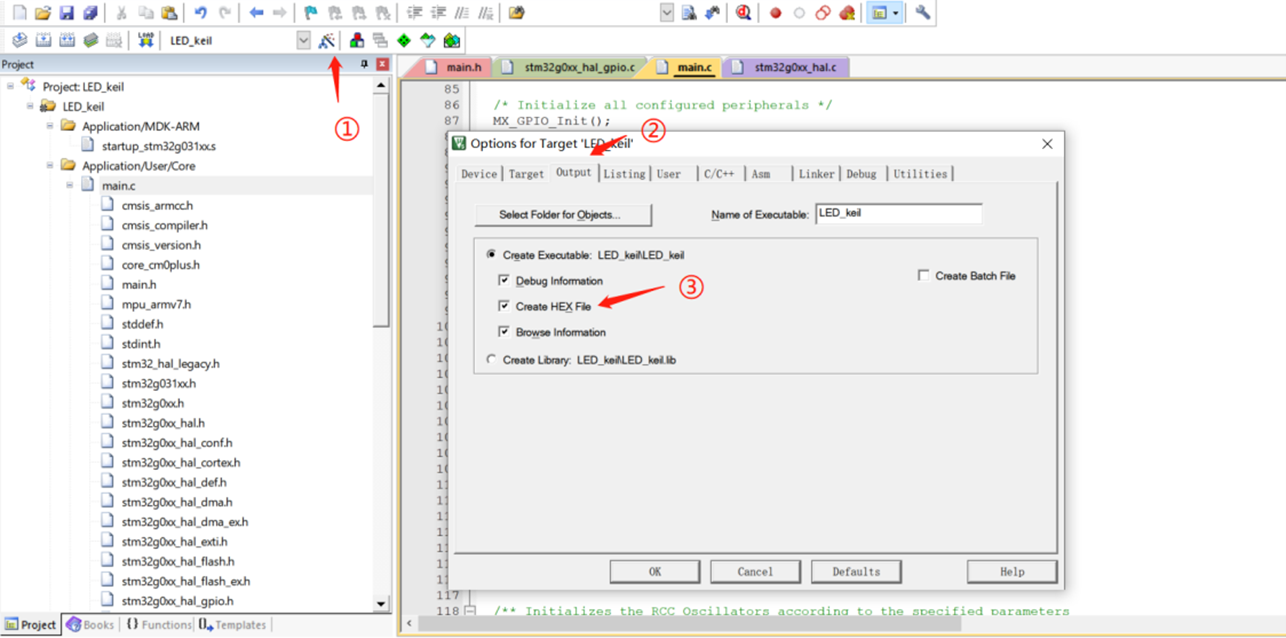Click the Select Folder for Objects button

[561, 215]
